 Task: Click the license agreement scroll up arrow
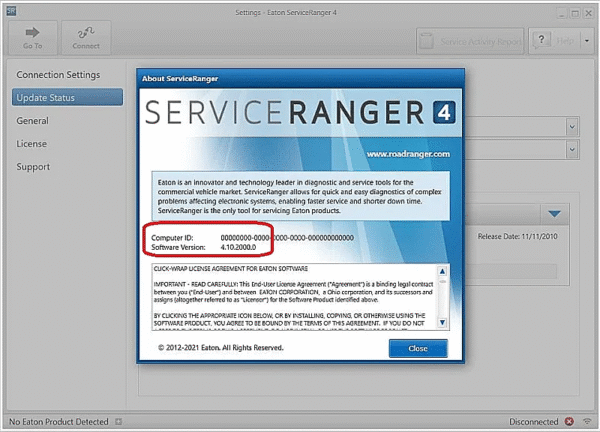[x=442, y=271]
